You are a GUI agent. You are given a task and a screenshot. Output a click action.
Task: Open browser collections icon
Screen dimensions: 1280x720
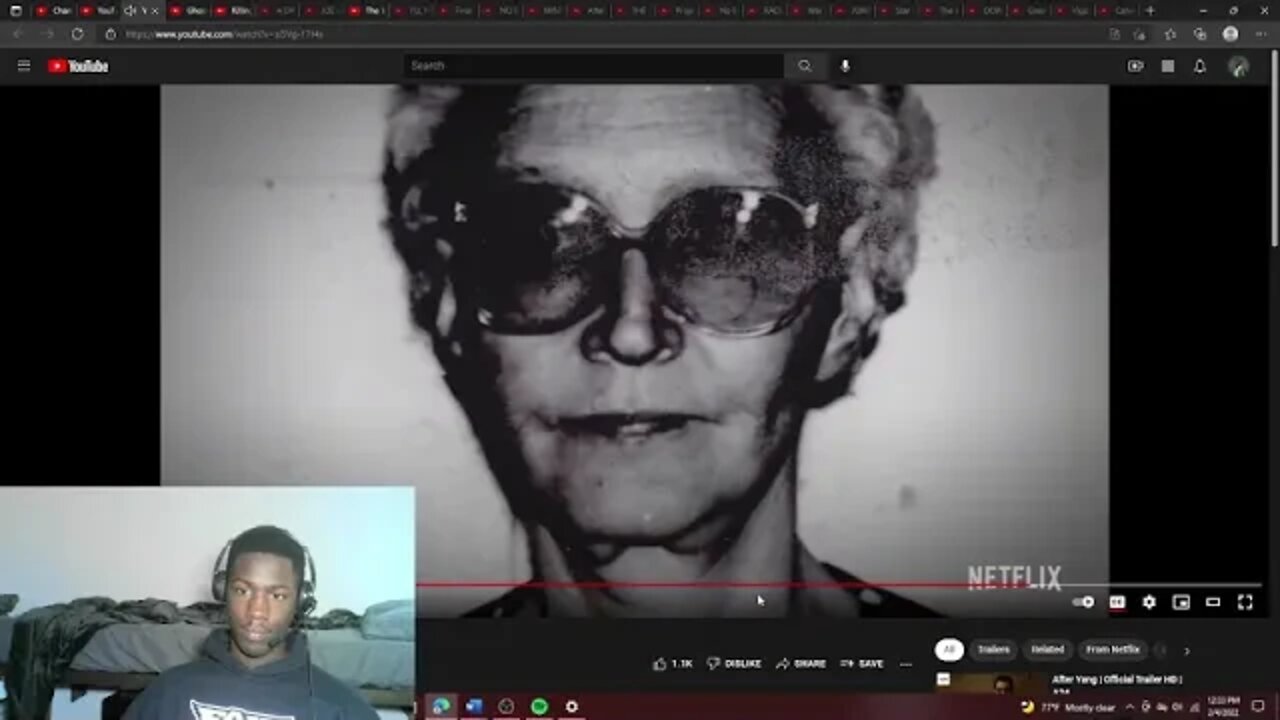pyautogui.click(x=1200, y=34)
